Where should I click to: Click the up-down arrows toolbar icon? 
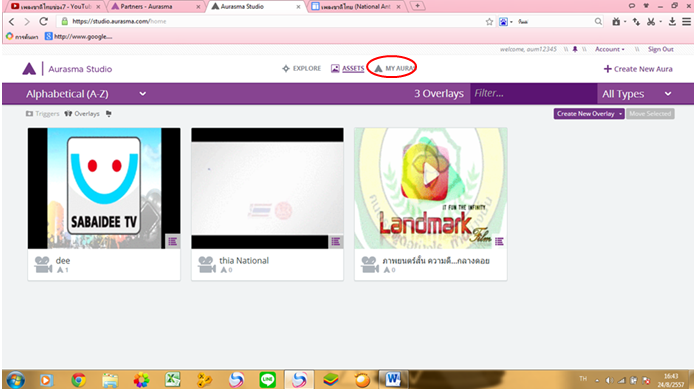click(x=636, y=21)
